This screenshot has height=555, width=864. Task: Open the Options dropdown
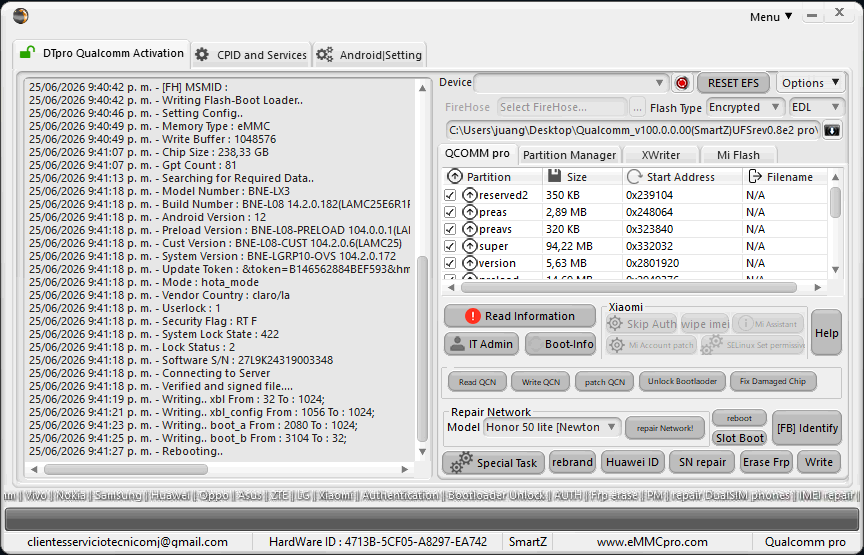point(809,83)
